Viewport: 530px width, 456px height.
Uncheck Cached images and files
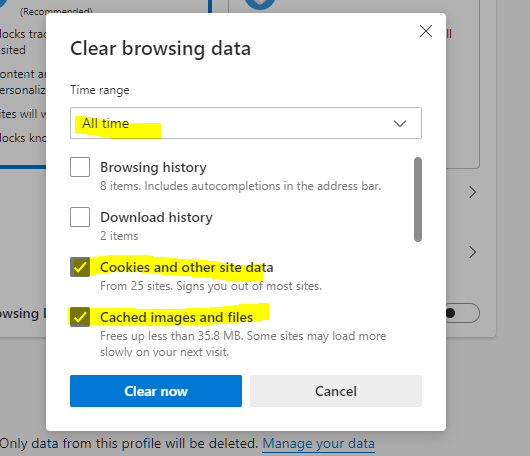(x=80, y=317)
